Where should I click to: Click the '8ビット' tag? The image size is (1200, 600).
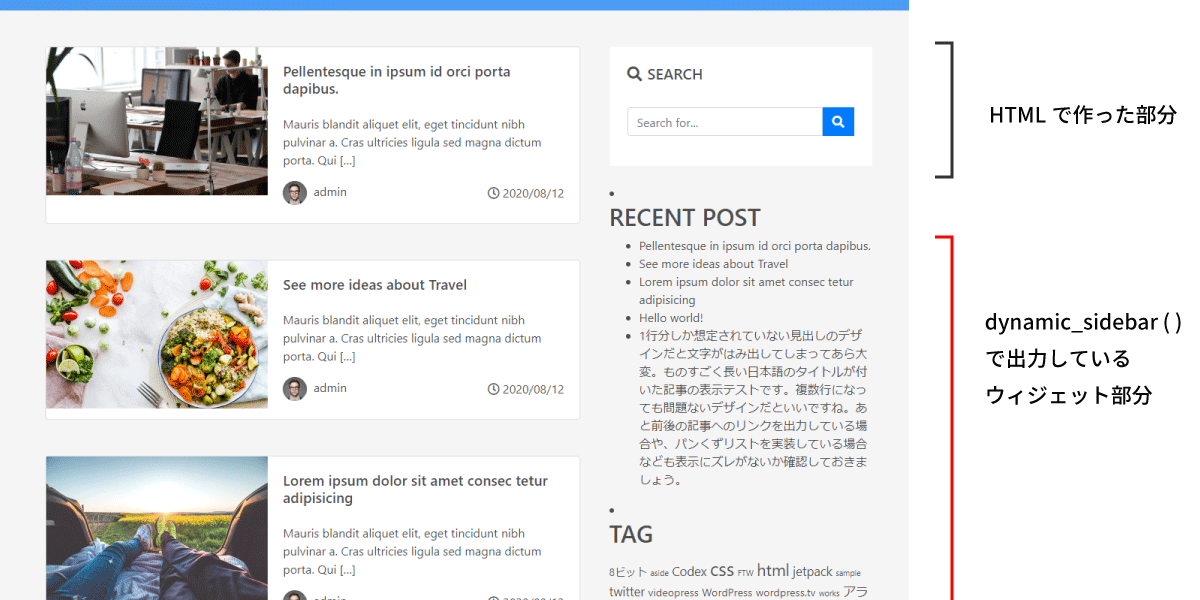[628, 573]
